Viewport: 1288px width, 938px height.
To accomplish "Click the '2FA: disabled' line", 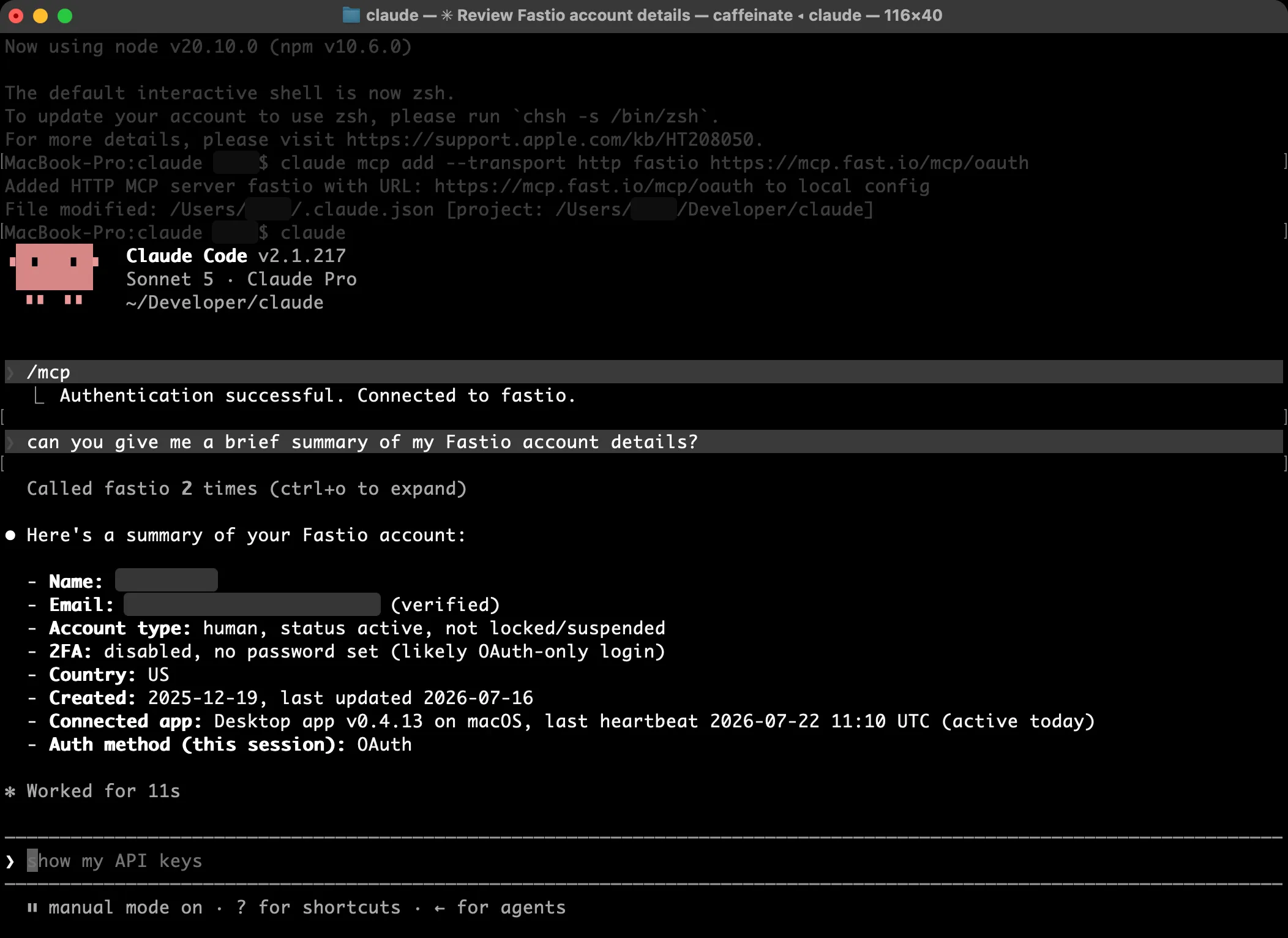I will click(357, 651).
